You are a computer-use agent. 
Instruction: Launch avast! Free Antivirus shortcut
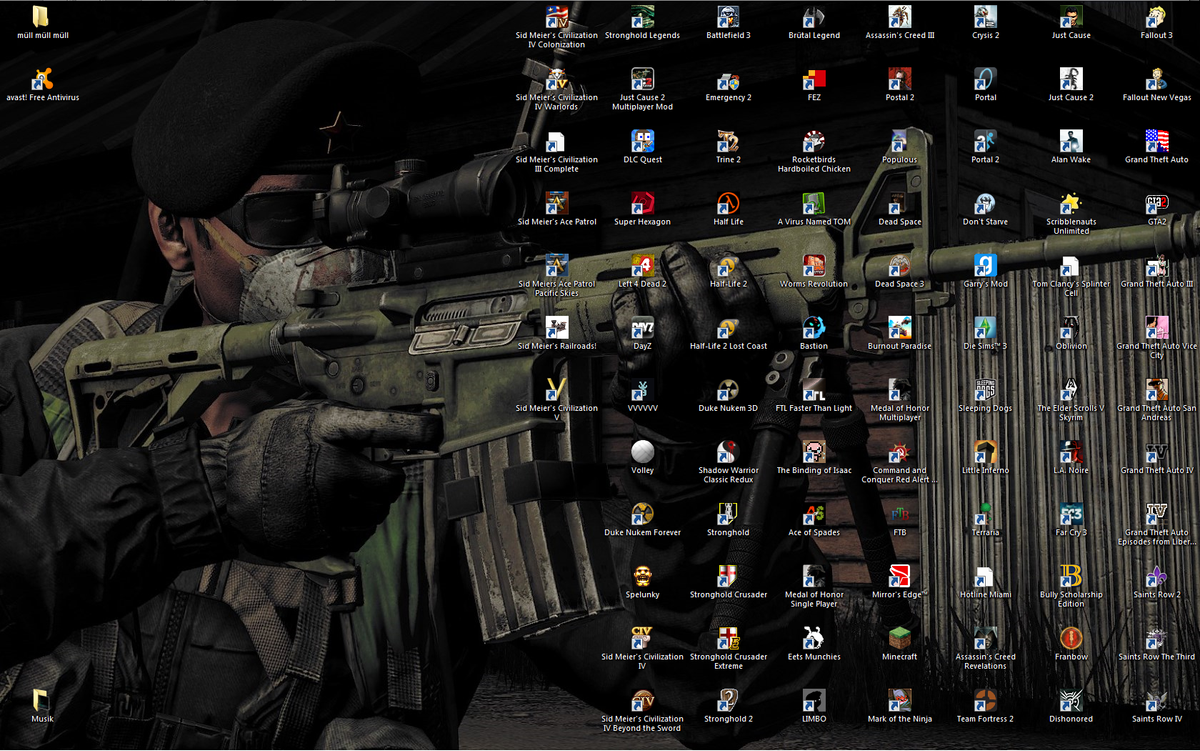[x=42, y=79]
